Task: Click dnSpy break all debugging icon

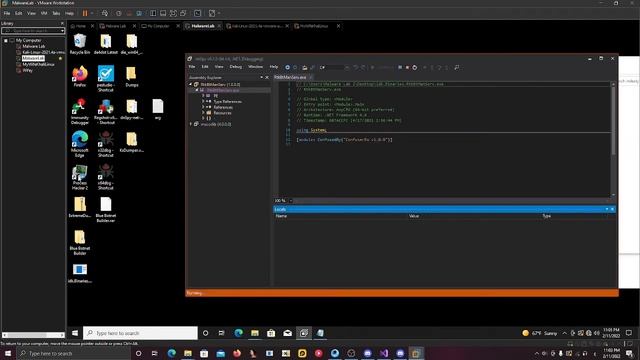Action: click(400, 67)
